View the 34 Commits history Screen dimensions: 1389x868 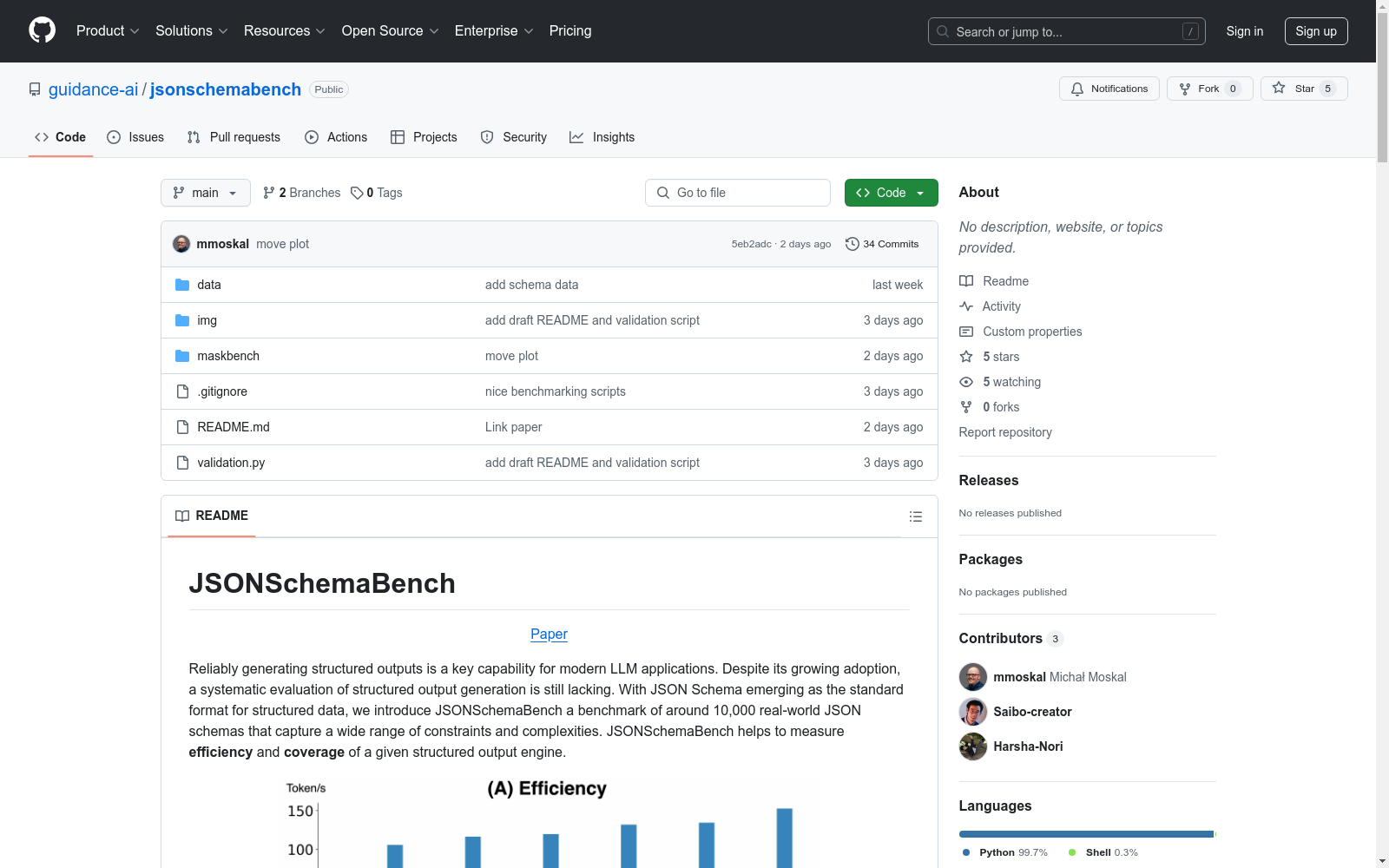click(x=882, y=244)
